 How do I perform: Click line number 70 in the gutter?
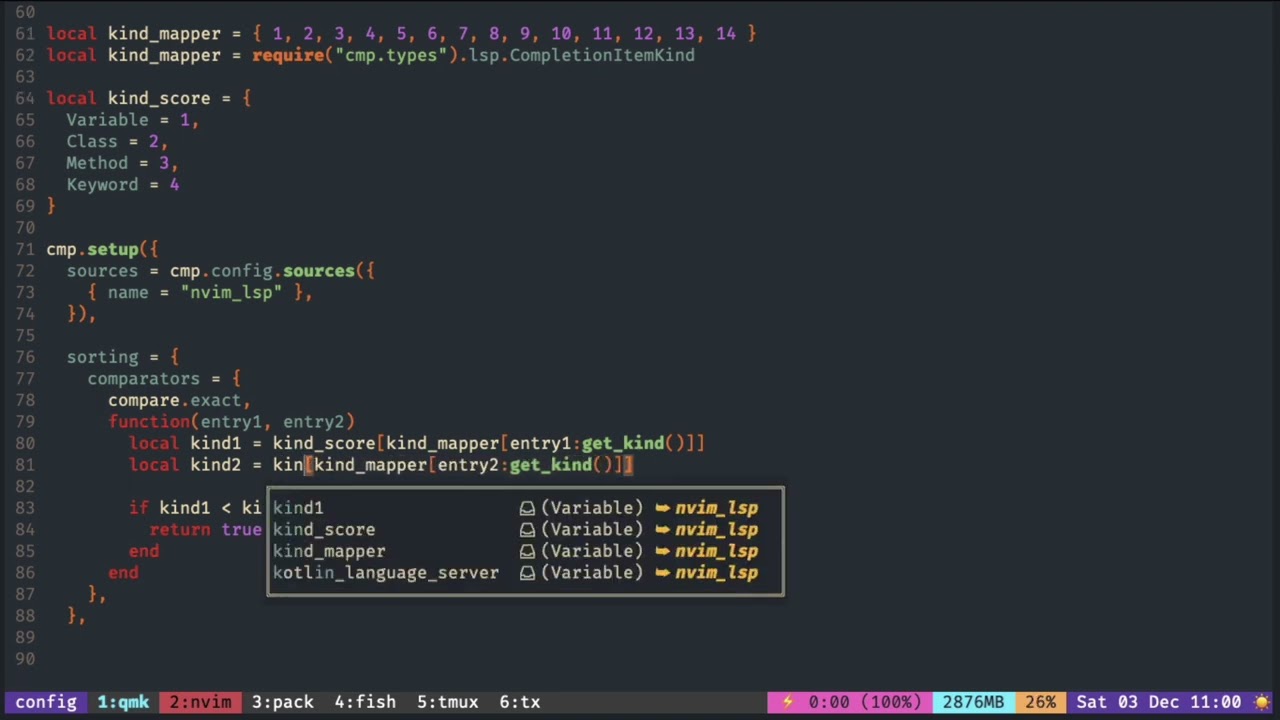(25, 228)
